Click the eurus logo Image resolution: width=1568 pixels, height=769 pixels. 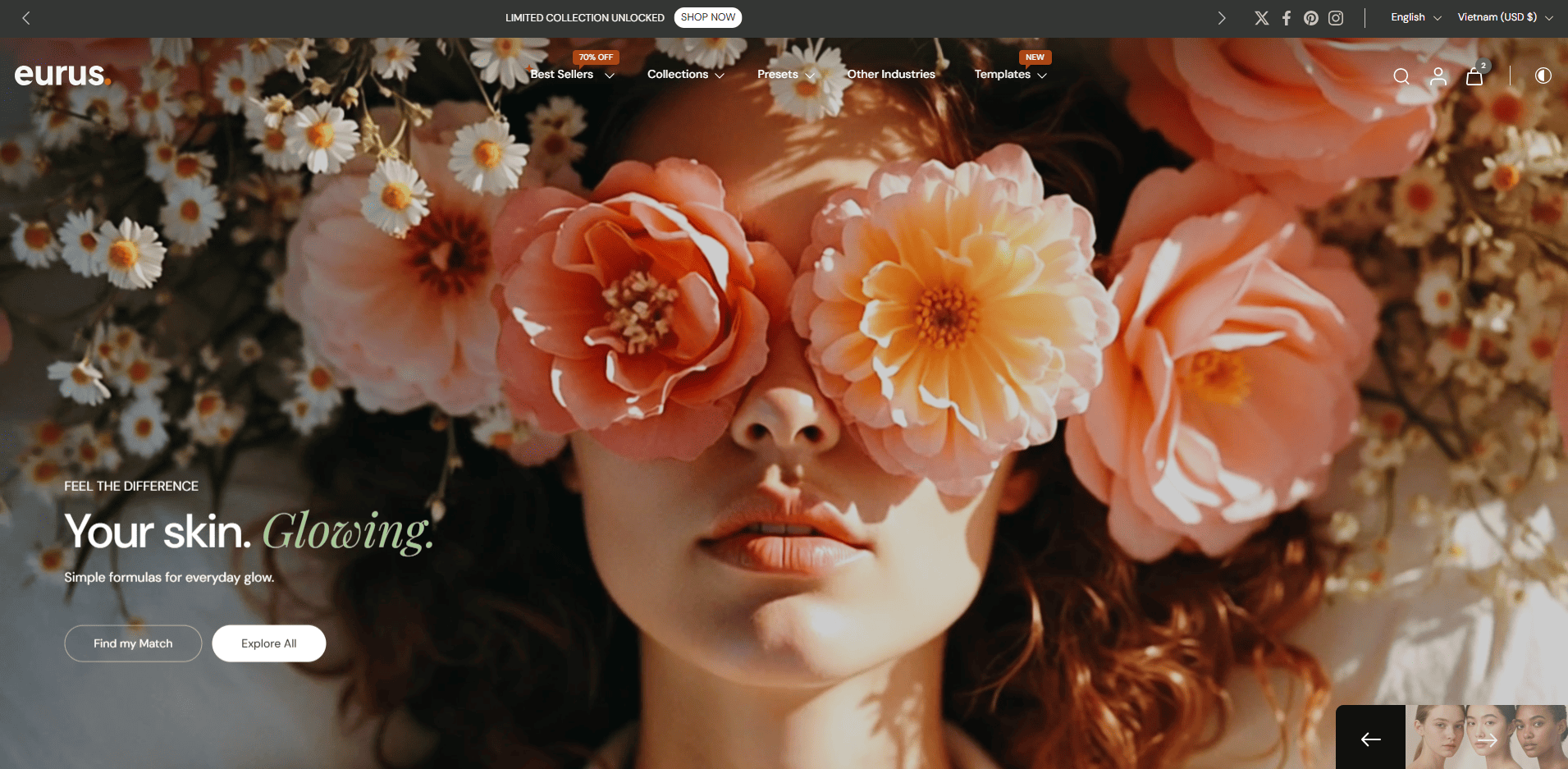62,75
